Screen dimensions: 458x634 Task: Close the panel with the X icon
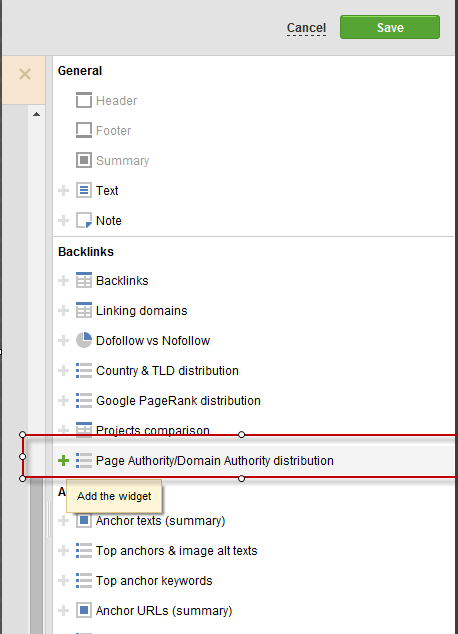(x=25, y=74)
